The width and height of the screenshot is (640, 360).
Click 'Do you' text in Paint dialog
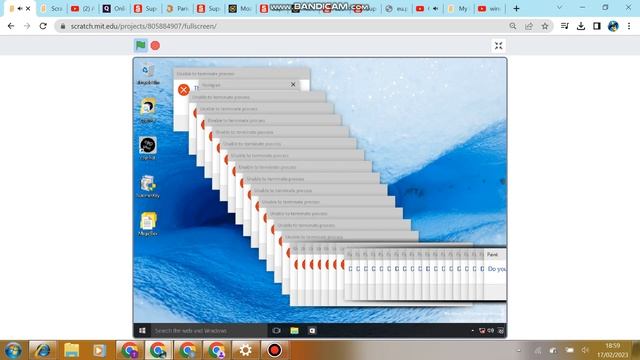pos(497,269)
